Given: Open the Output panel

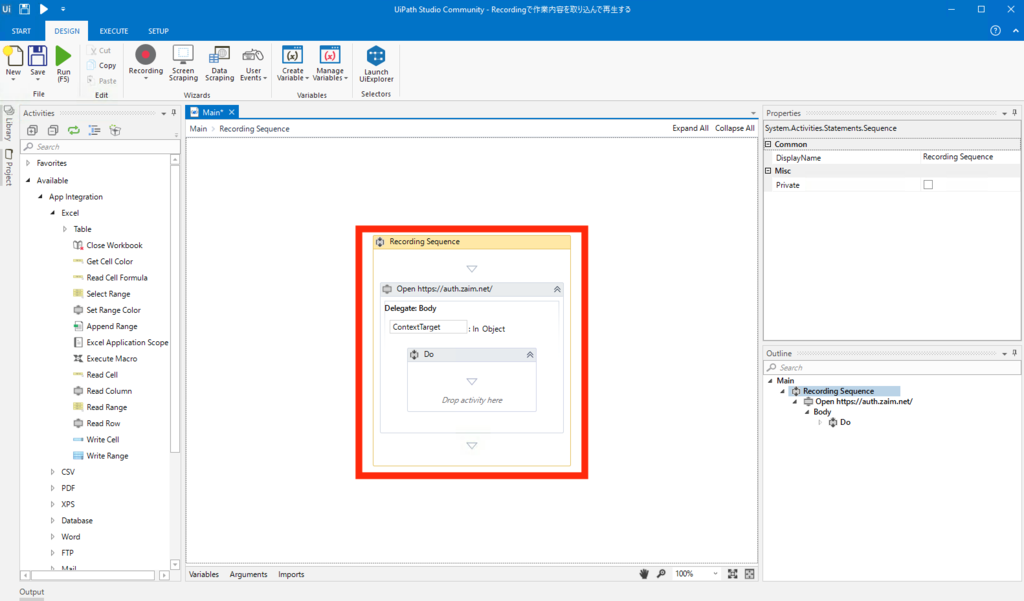Looking at the screenshot, I should point(31,592).
